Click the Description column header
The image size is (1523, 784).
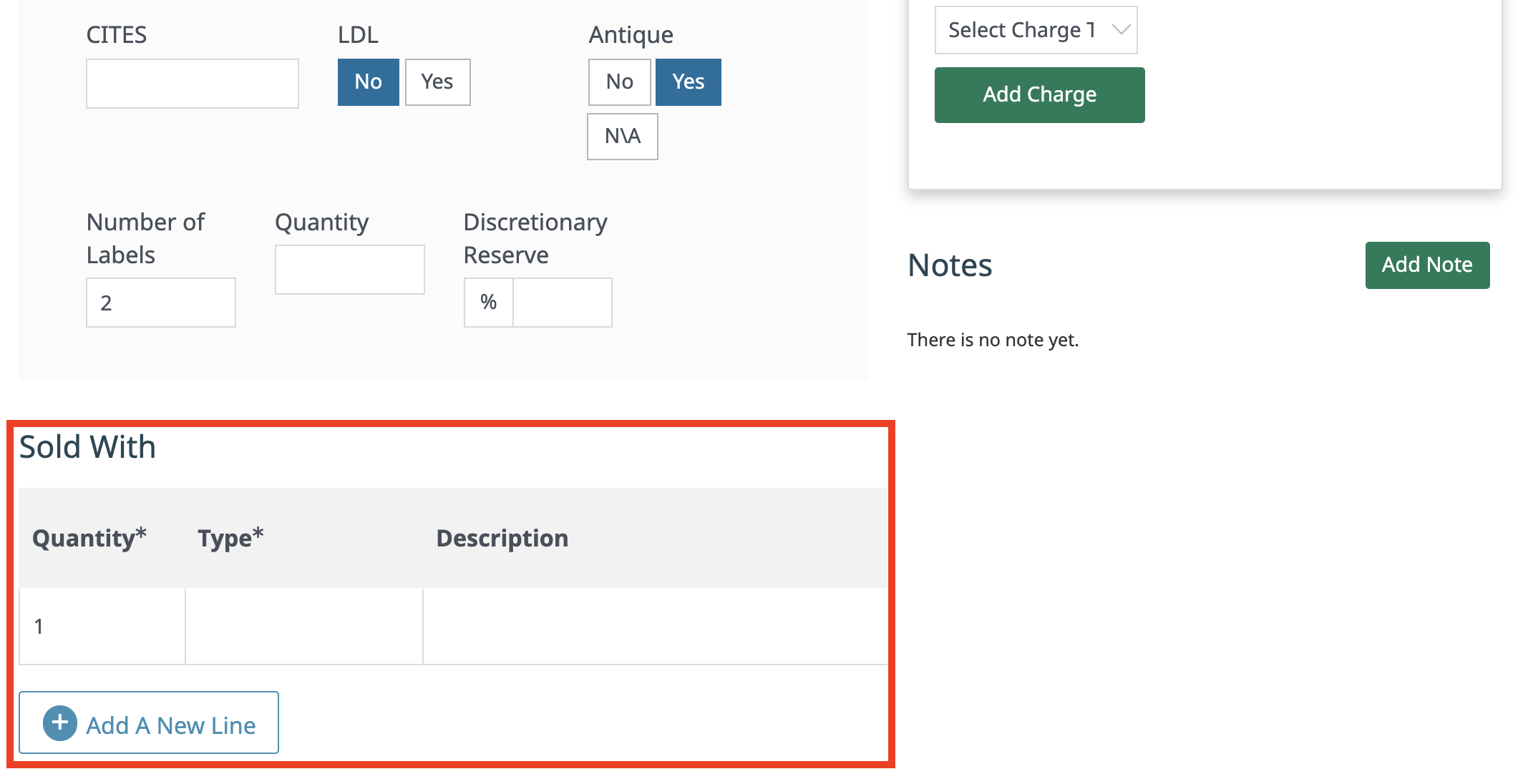pyautogui.click(x=502, y=538)
